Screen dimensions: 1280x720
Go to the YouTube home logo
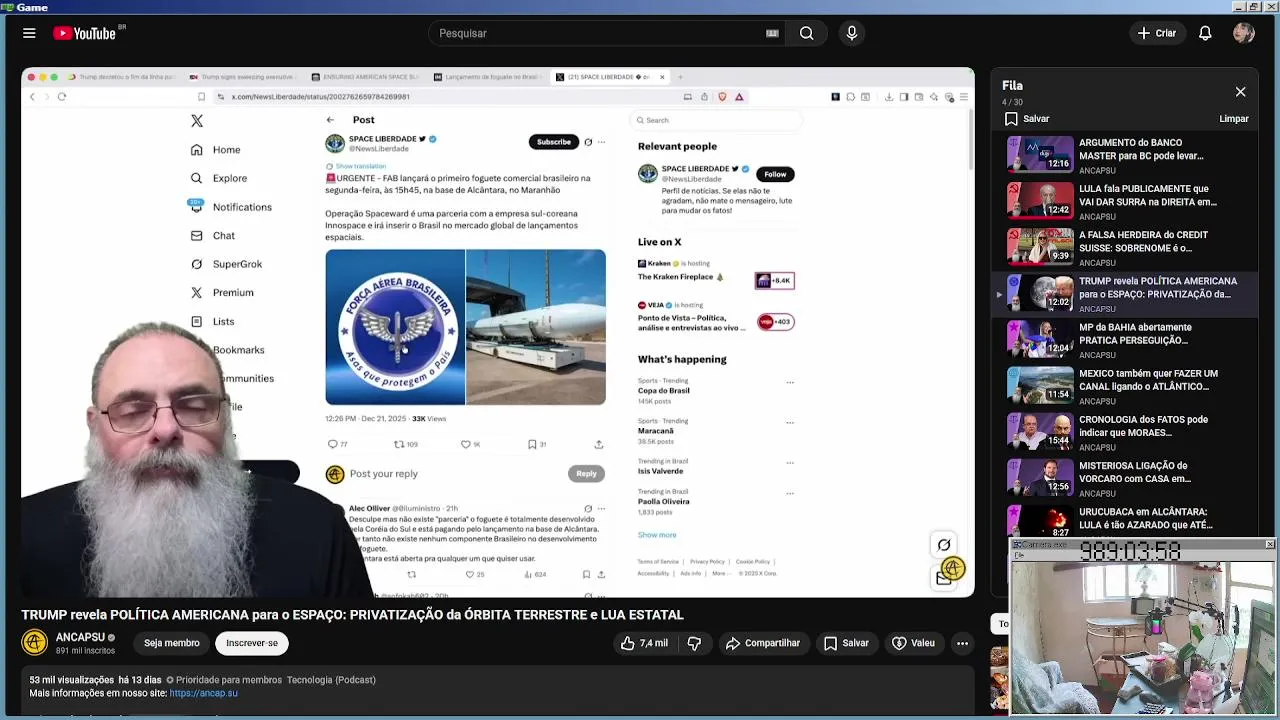click(x=85, y=33)
